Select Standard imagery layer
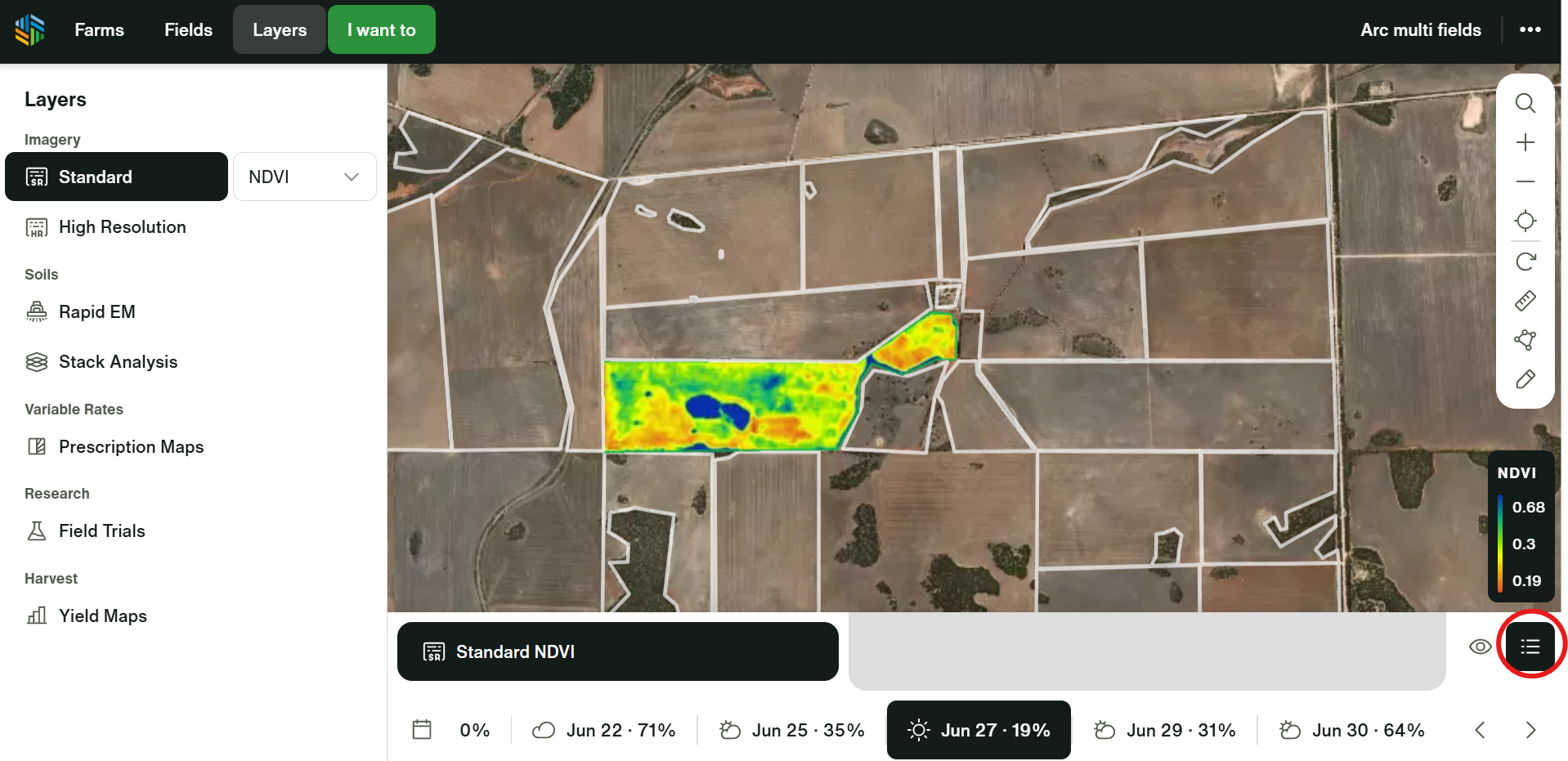The height and width of the screenshot is (761, 1568). pyautogui.click(x=116, y=177)
